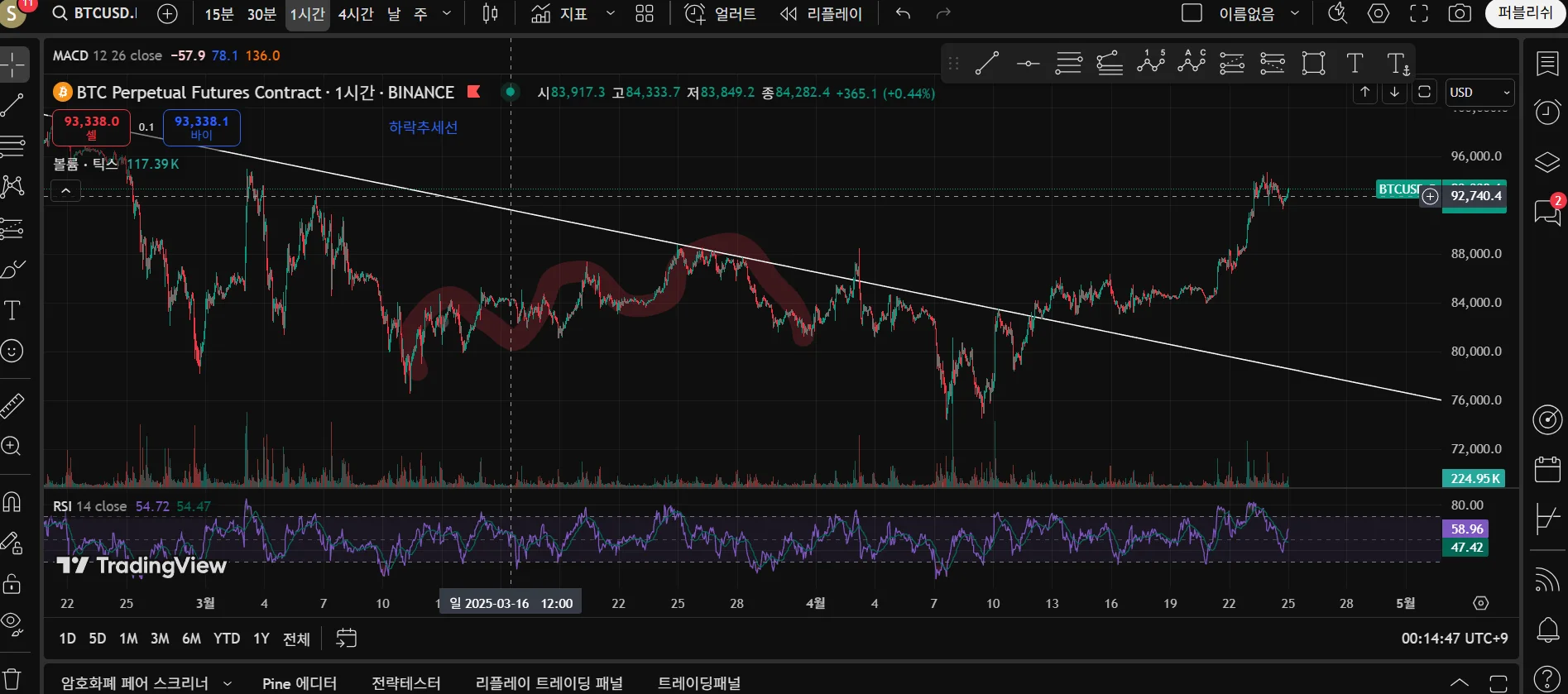This screenshot has width=1568, height=694.
Task: Open the indicators (지표) menu
Action: 560,14
